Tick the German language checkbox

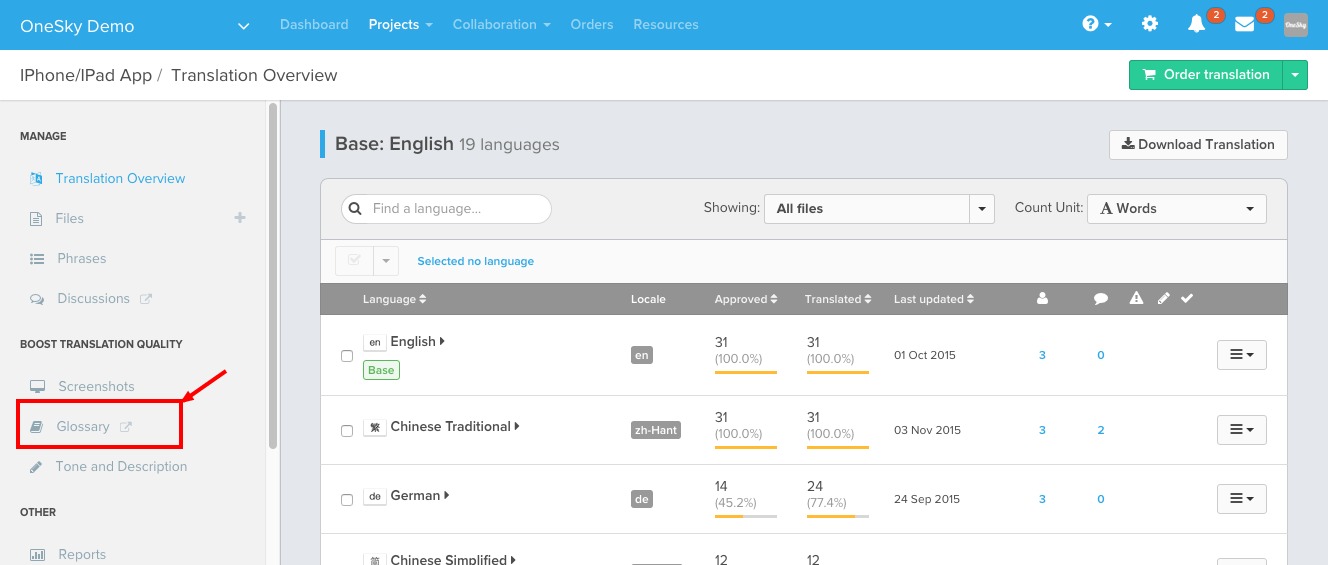pos(347,500)
